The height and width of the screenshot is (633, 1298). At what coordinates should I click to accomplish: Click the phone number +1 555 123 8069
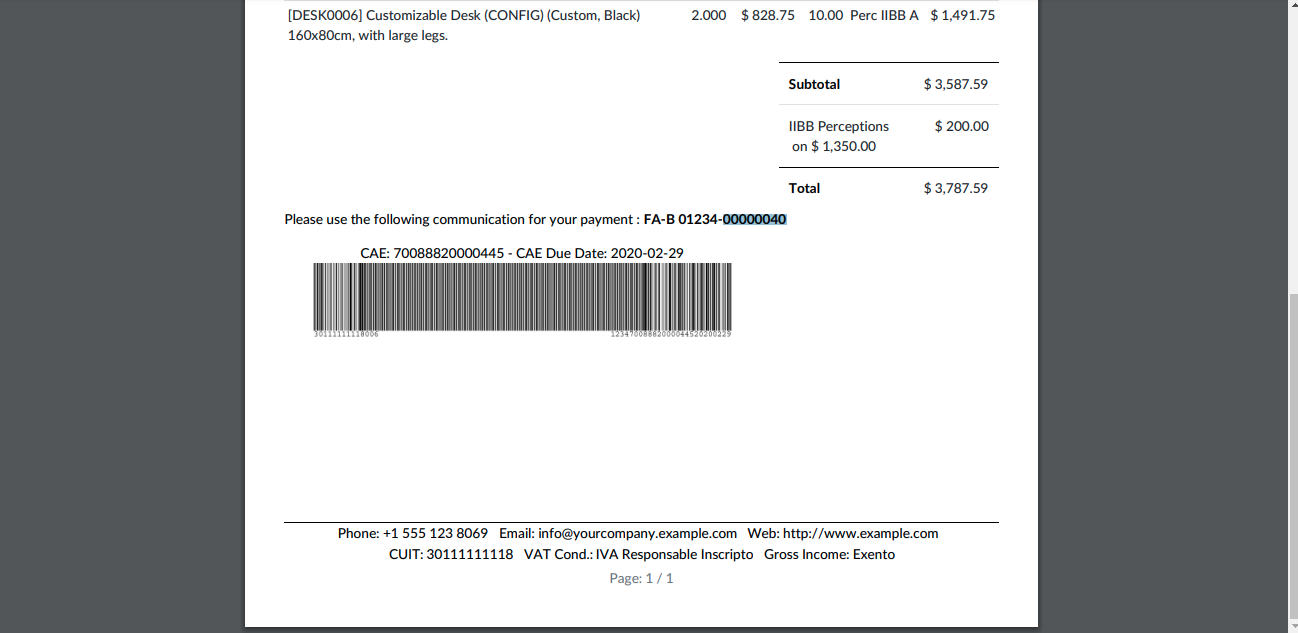click(x=435, y=533)
